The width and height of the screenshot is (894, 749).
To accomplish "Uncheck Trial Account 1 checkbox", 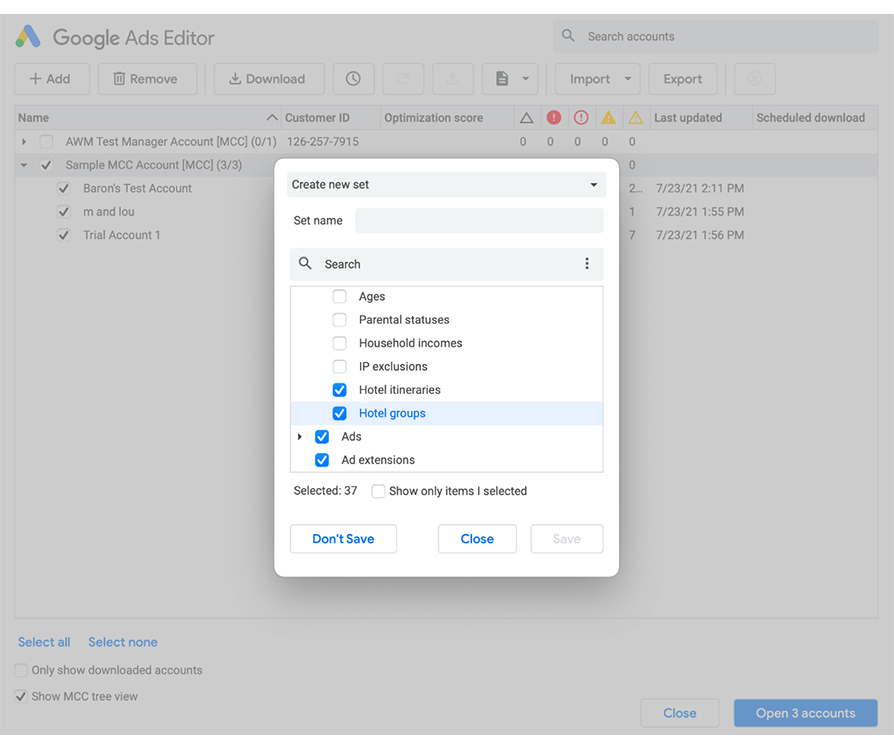I will point(64,235).
